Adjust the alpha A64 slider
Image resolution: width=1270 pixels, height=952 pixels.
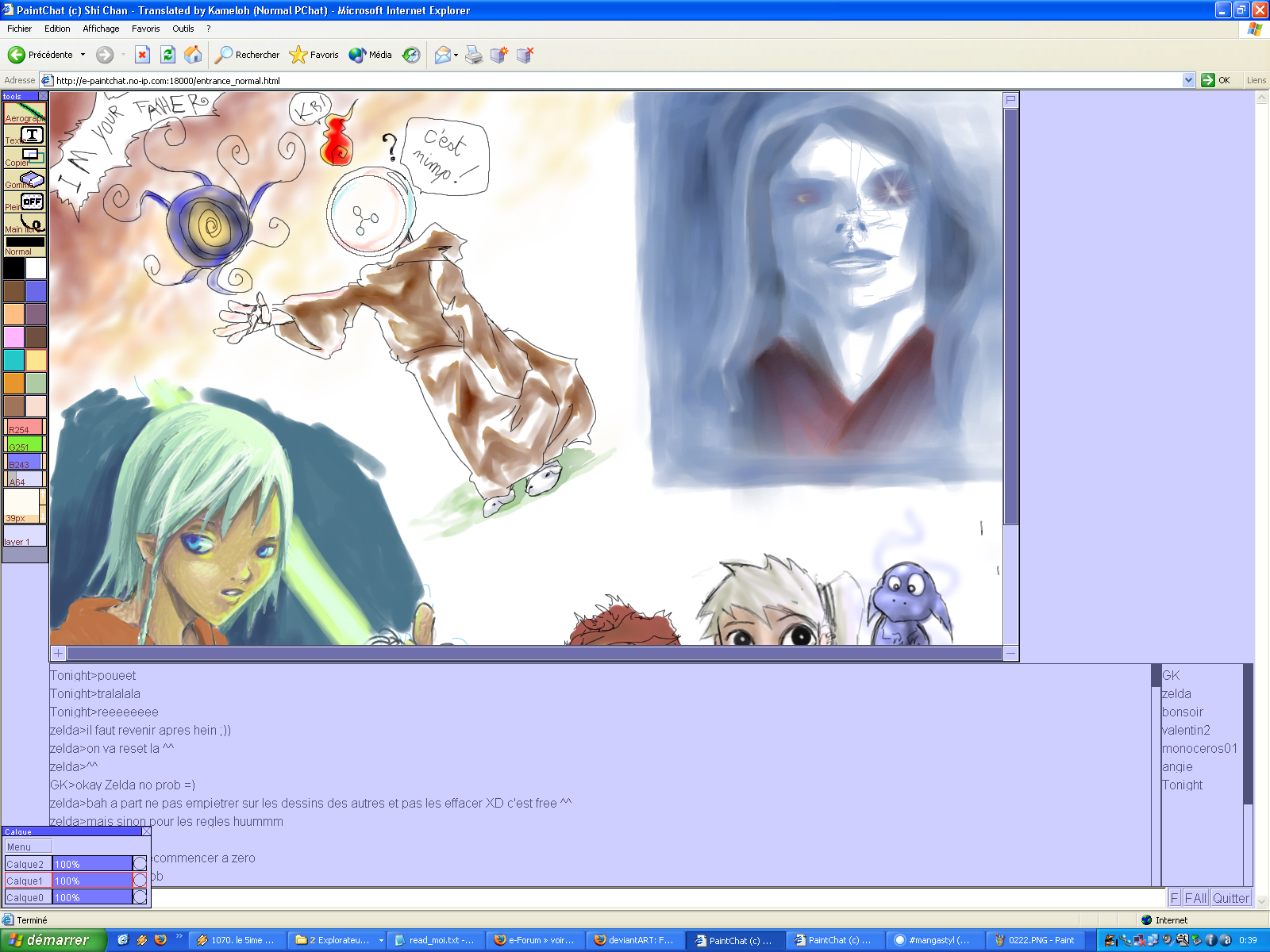(25, 479)
